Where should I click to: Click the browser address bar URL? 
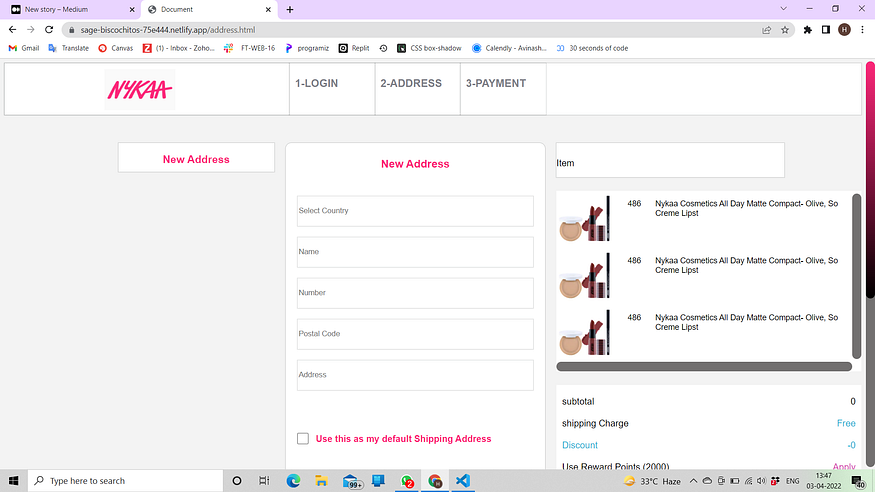point(168,30)
